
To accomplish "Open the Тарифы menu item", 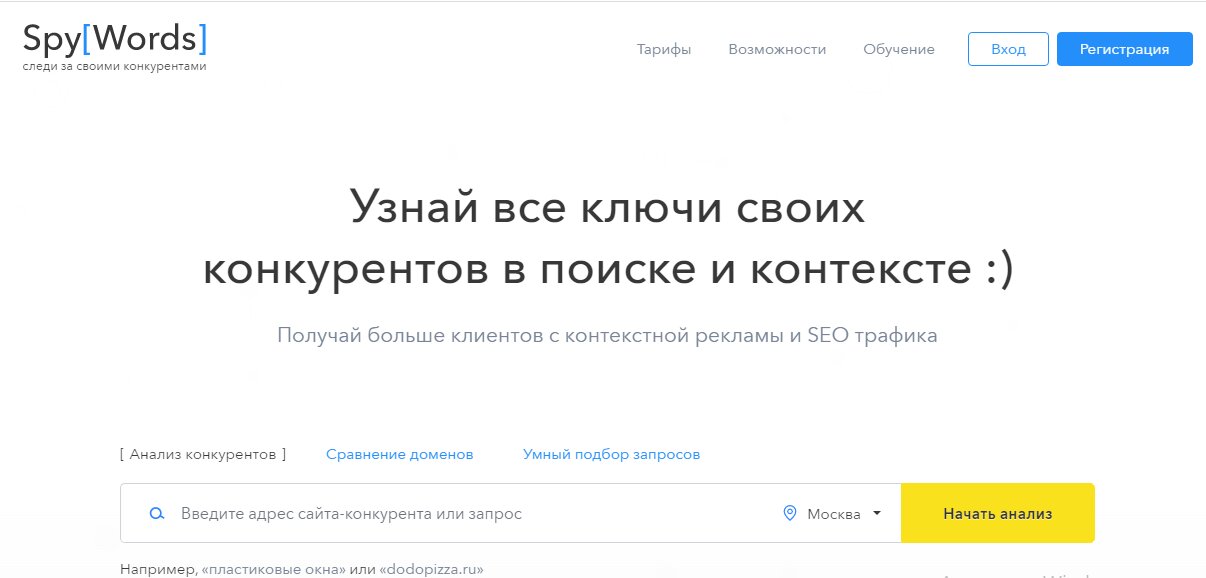I will point(664,48).
